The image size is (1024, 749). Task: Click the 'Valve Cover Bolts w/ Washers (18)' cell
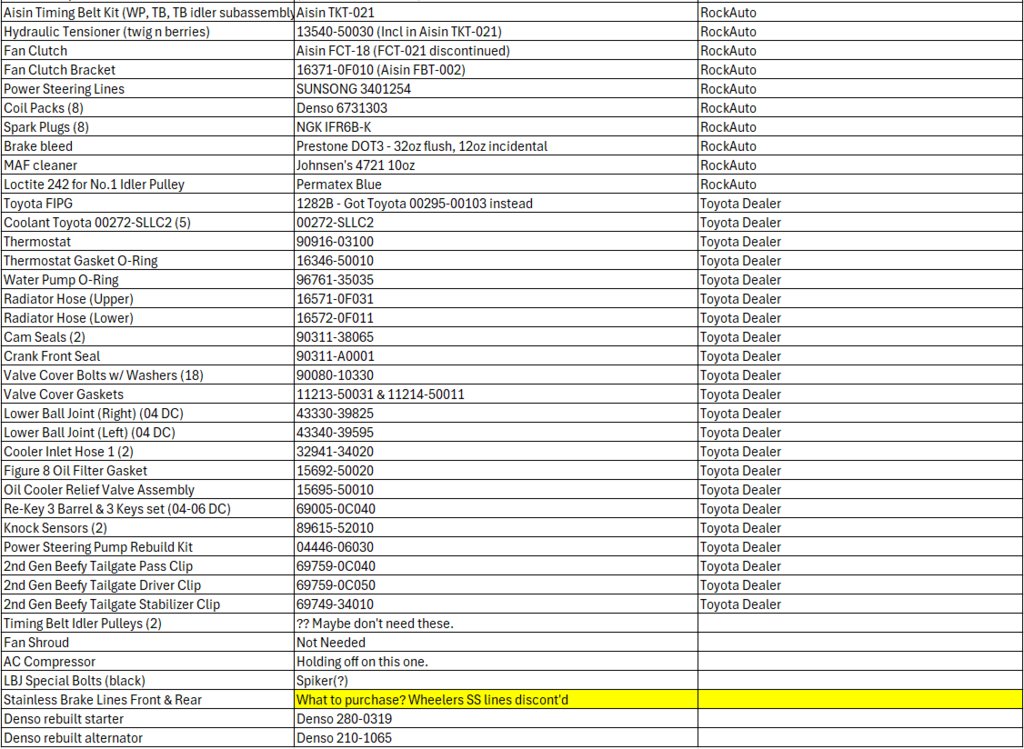(148, 375)
